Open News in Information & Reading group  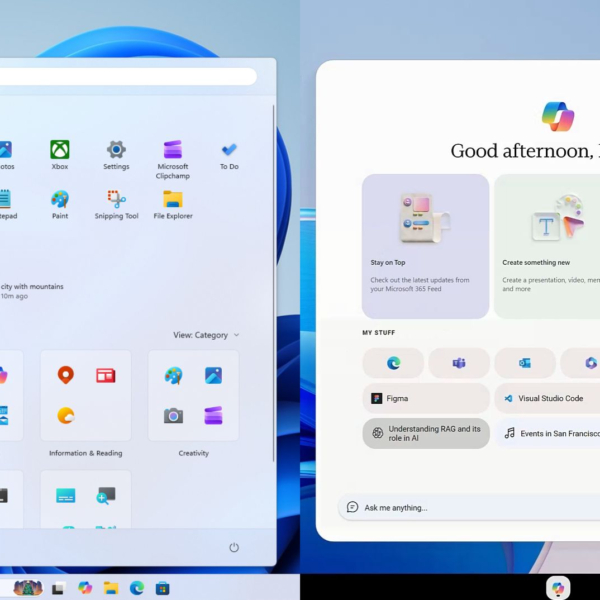[106, 375]
